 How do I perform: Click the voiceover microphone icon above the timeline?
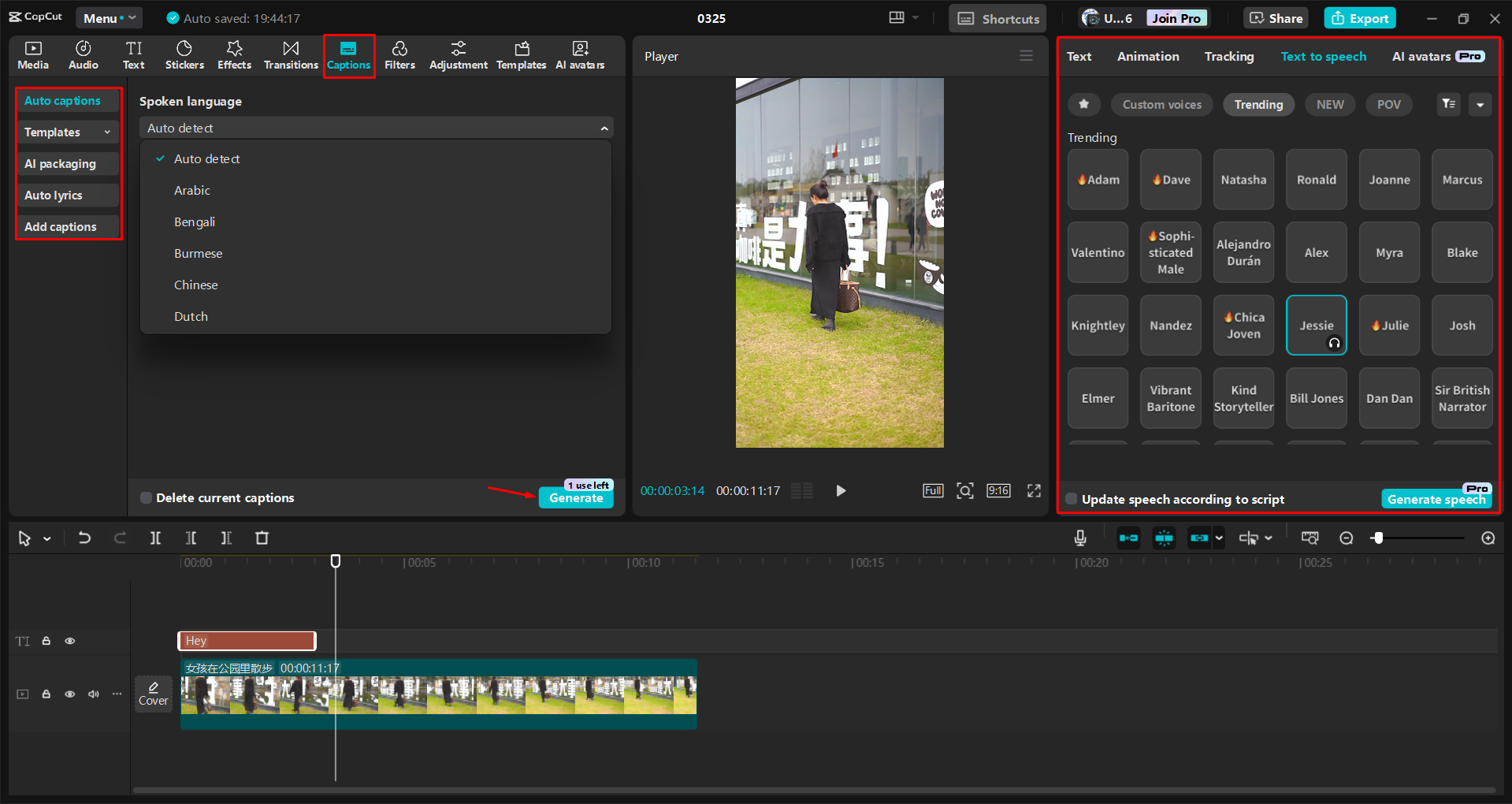(x=1079, y=538)
